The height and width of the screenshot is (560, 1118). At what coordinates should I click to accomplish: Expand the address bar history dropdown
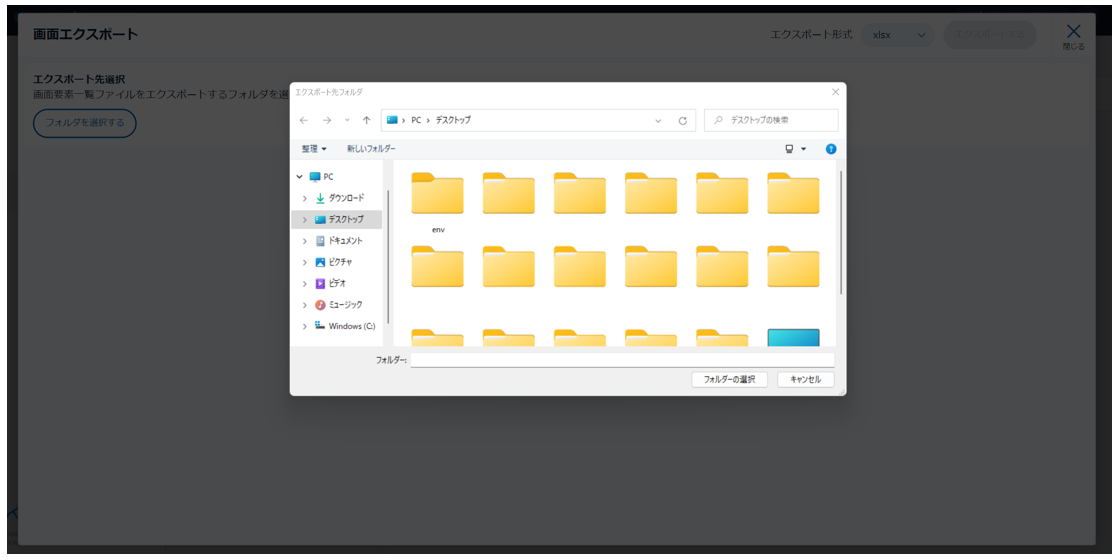(658, 120)
